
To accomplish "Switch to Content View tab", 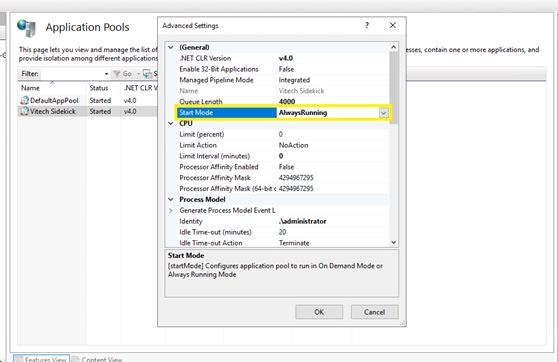I will [x=98, y=359].
